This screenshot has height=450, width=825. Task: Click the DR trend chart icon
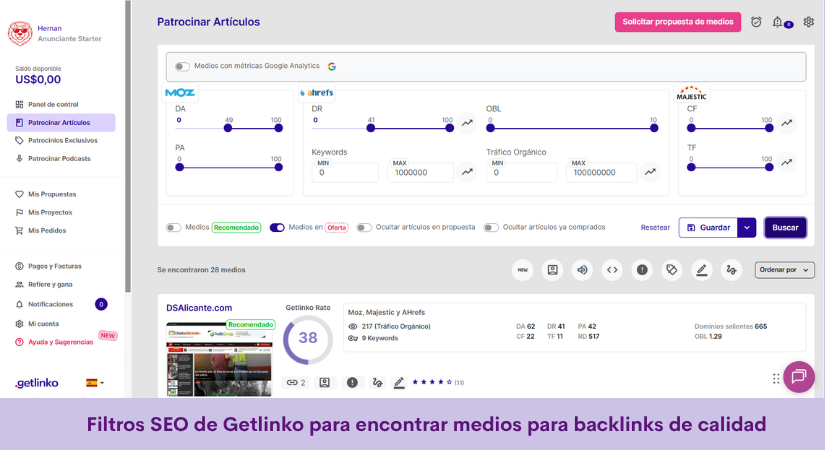[x=467, y=123]
